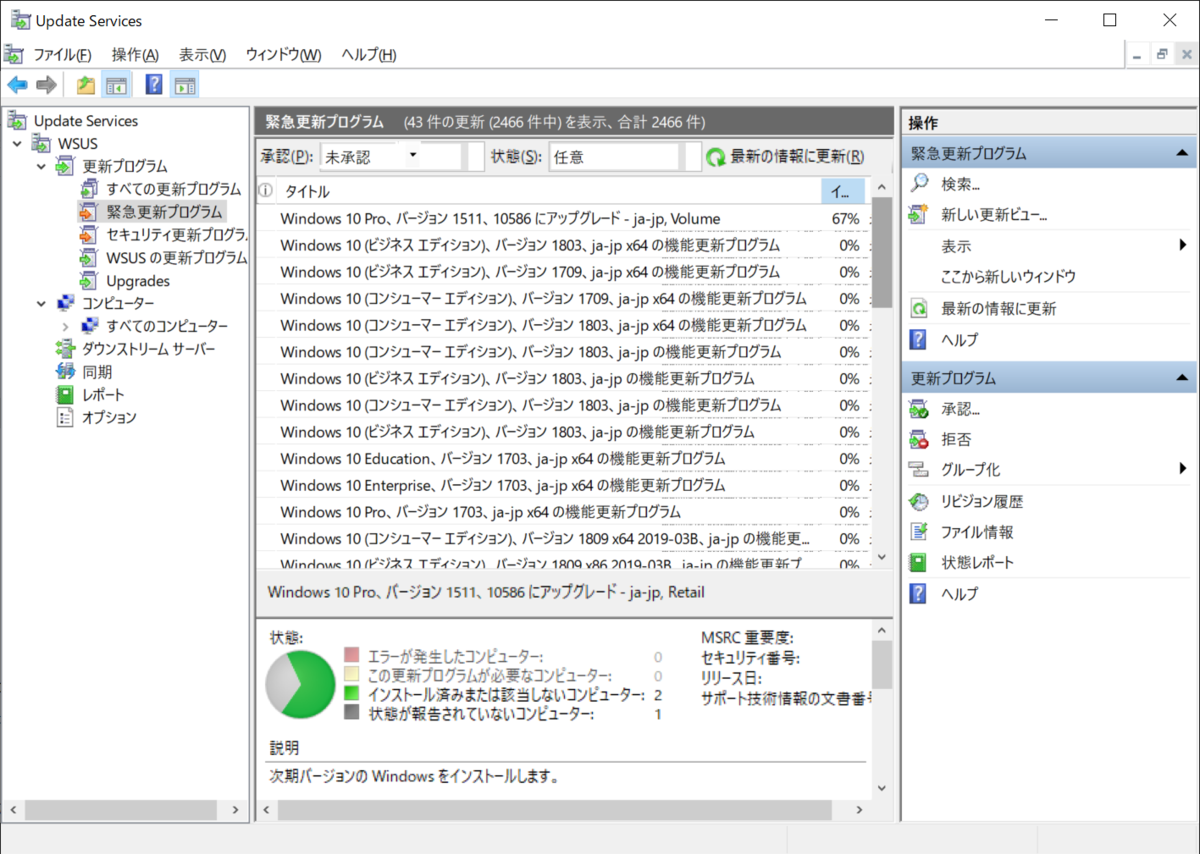1200x854 pixels.
Task: Click the gray unreported-computers legend swatch
Action: click(x=351, y=712)
